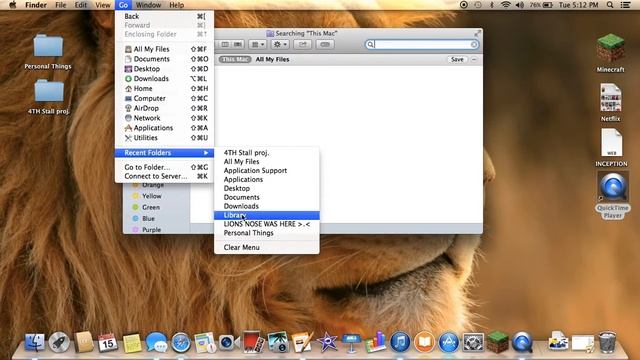Click the volume speaker menu bar icon

520,5
